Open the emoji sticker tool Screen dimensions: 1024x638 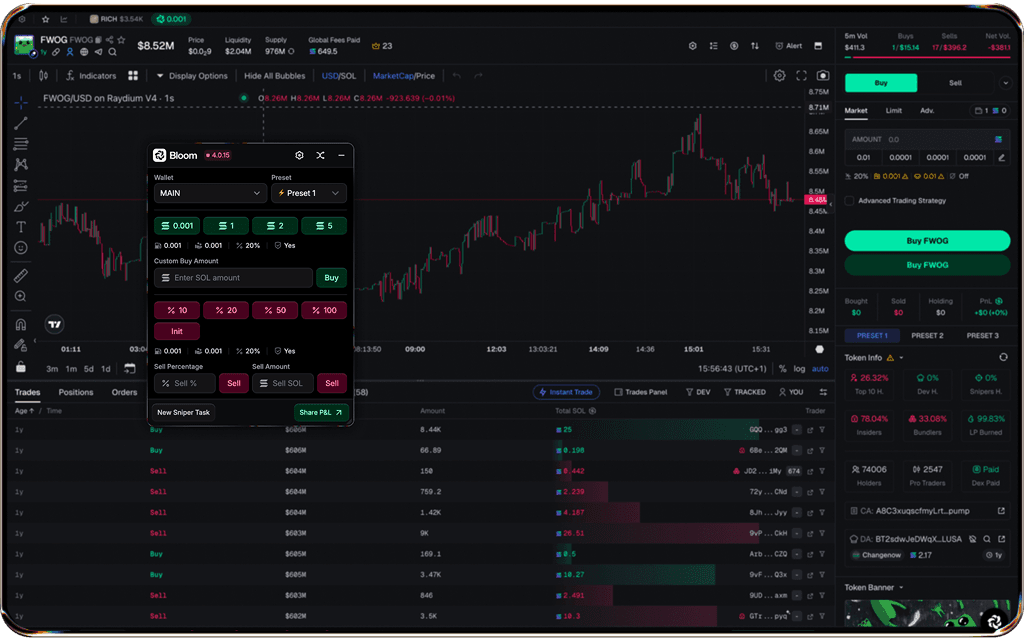(x=21, y=248)
